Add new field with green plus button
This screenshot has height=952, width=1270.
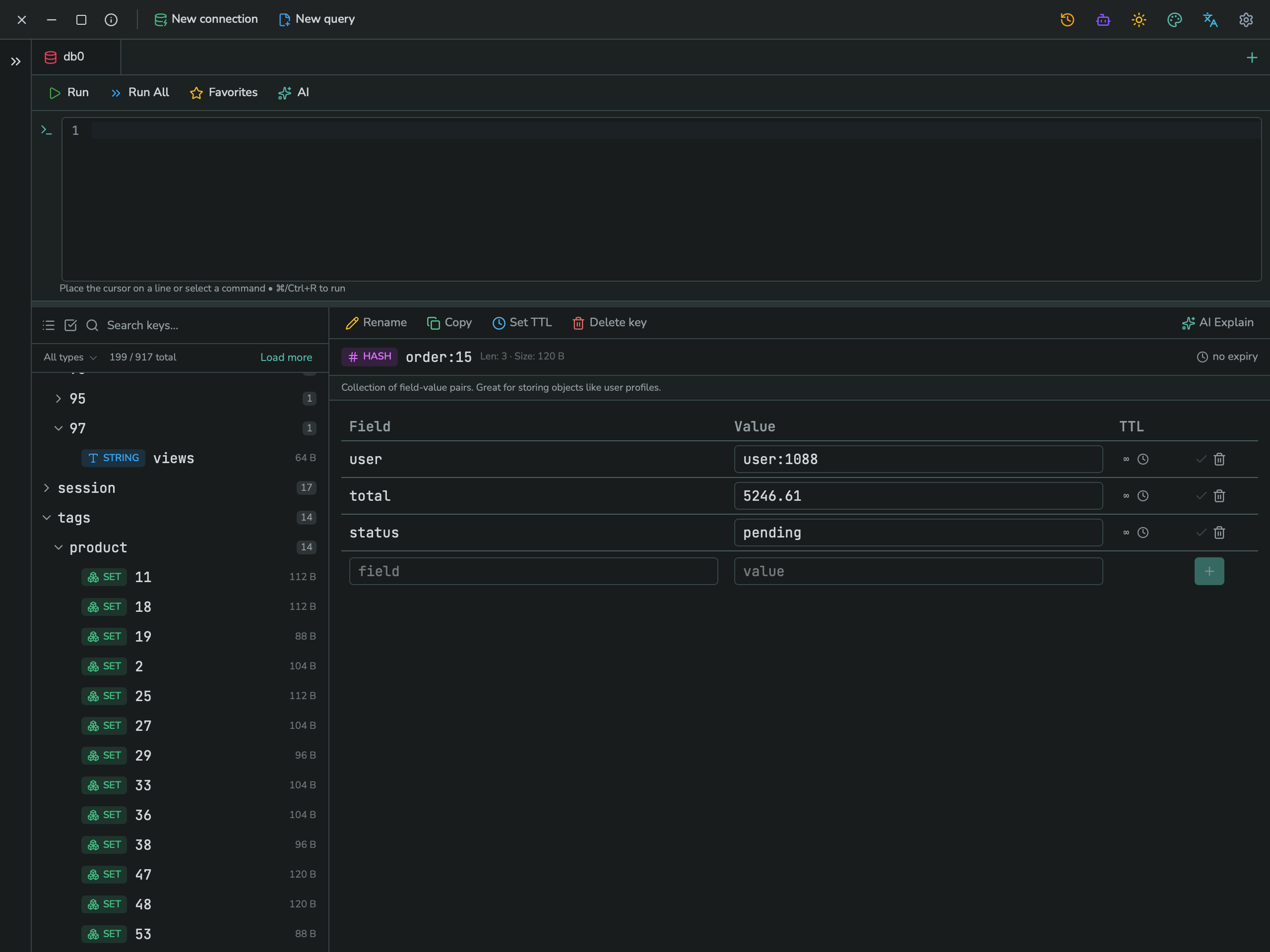[1209, 572]
